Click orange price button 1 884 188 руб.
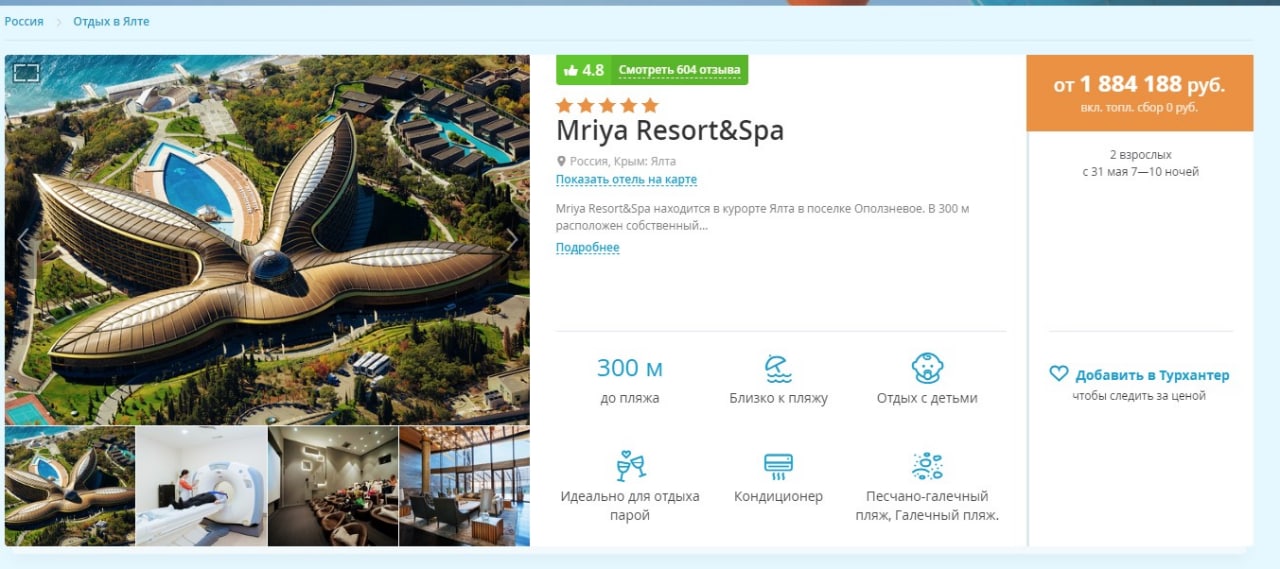 point(1139,93)
